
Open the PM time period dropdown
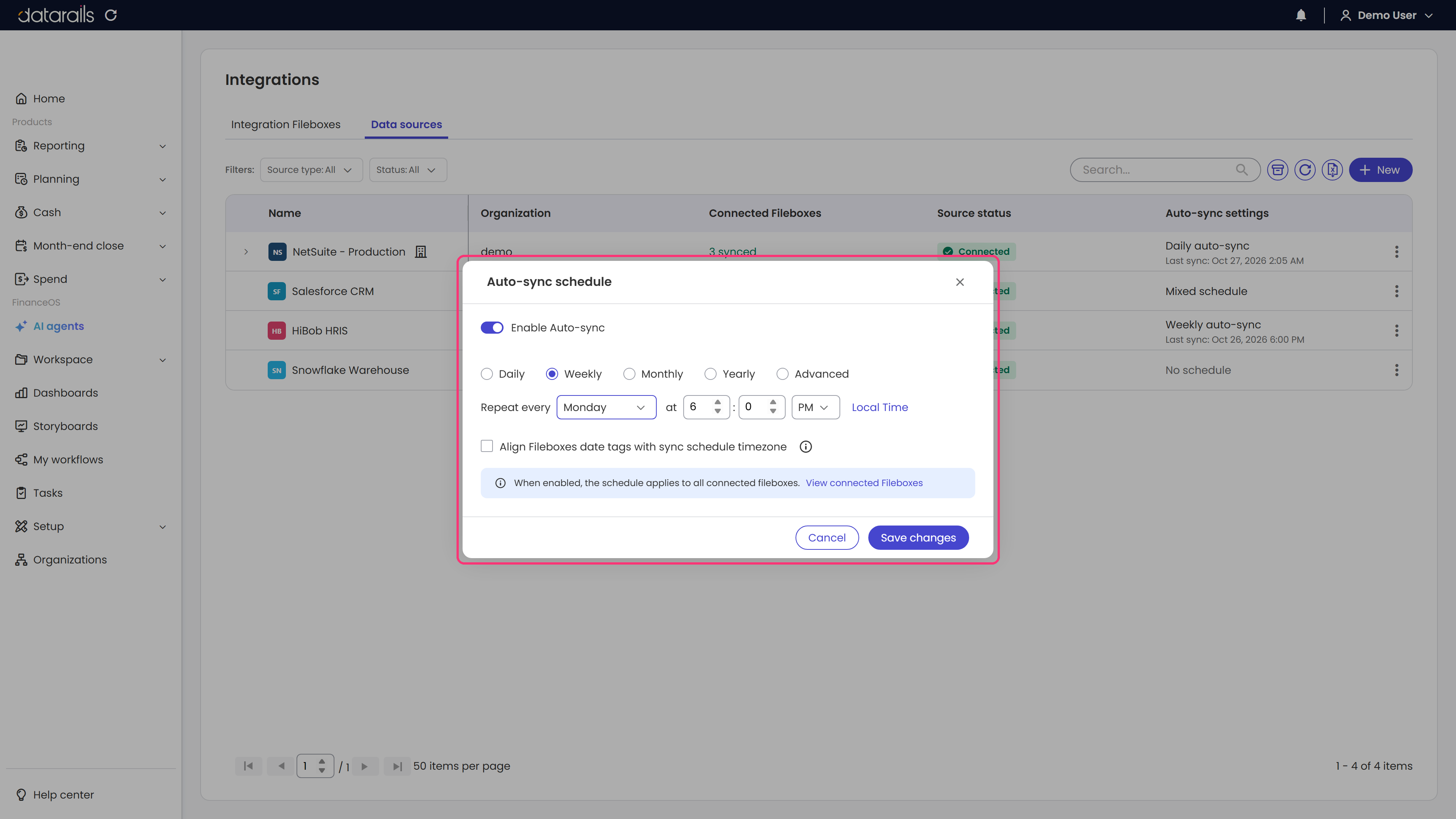pyautogui.click(x=815, y=407)
